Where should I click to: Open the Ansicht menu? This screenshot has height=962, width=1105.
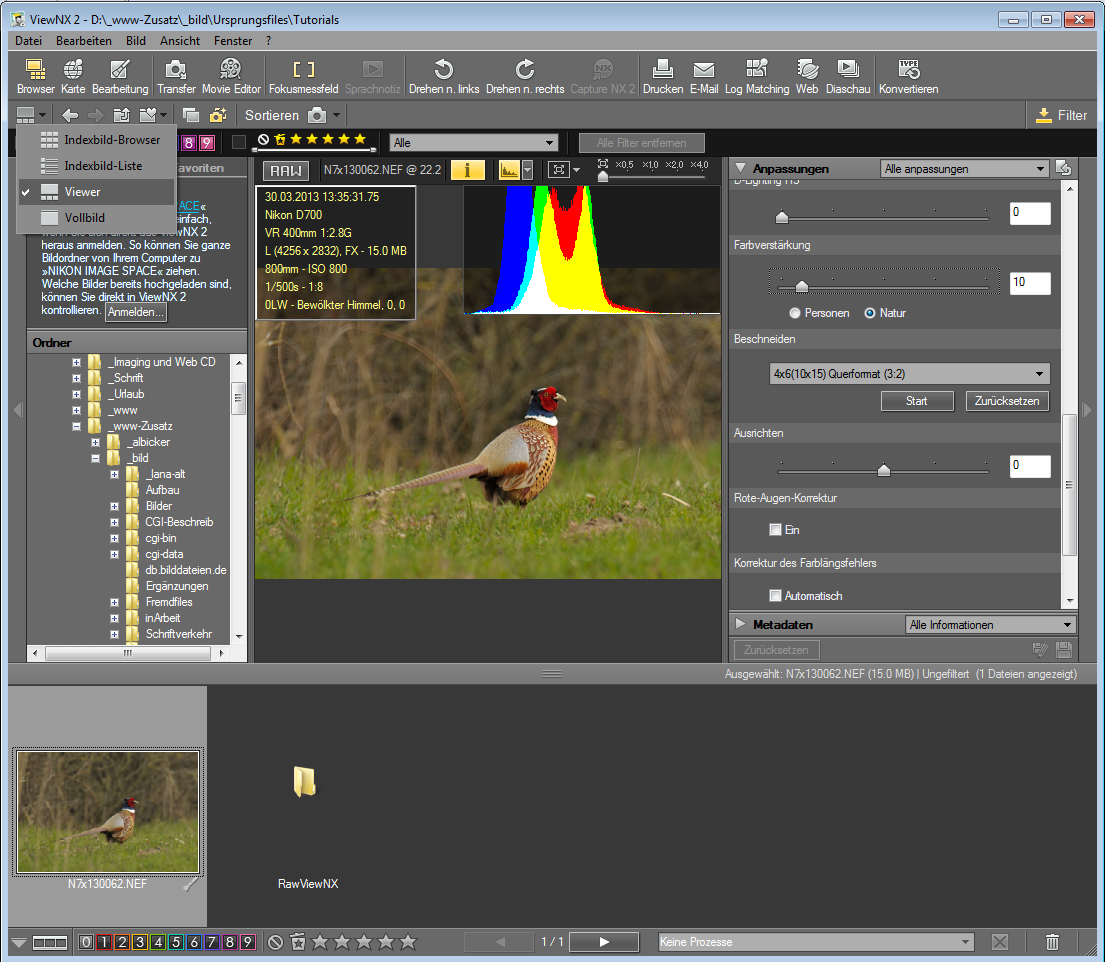[180, 41]
